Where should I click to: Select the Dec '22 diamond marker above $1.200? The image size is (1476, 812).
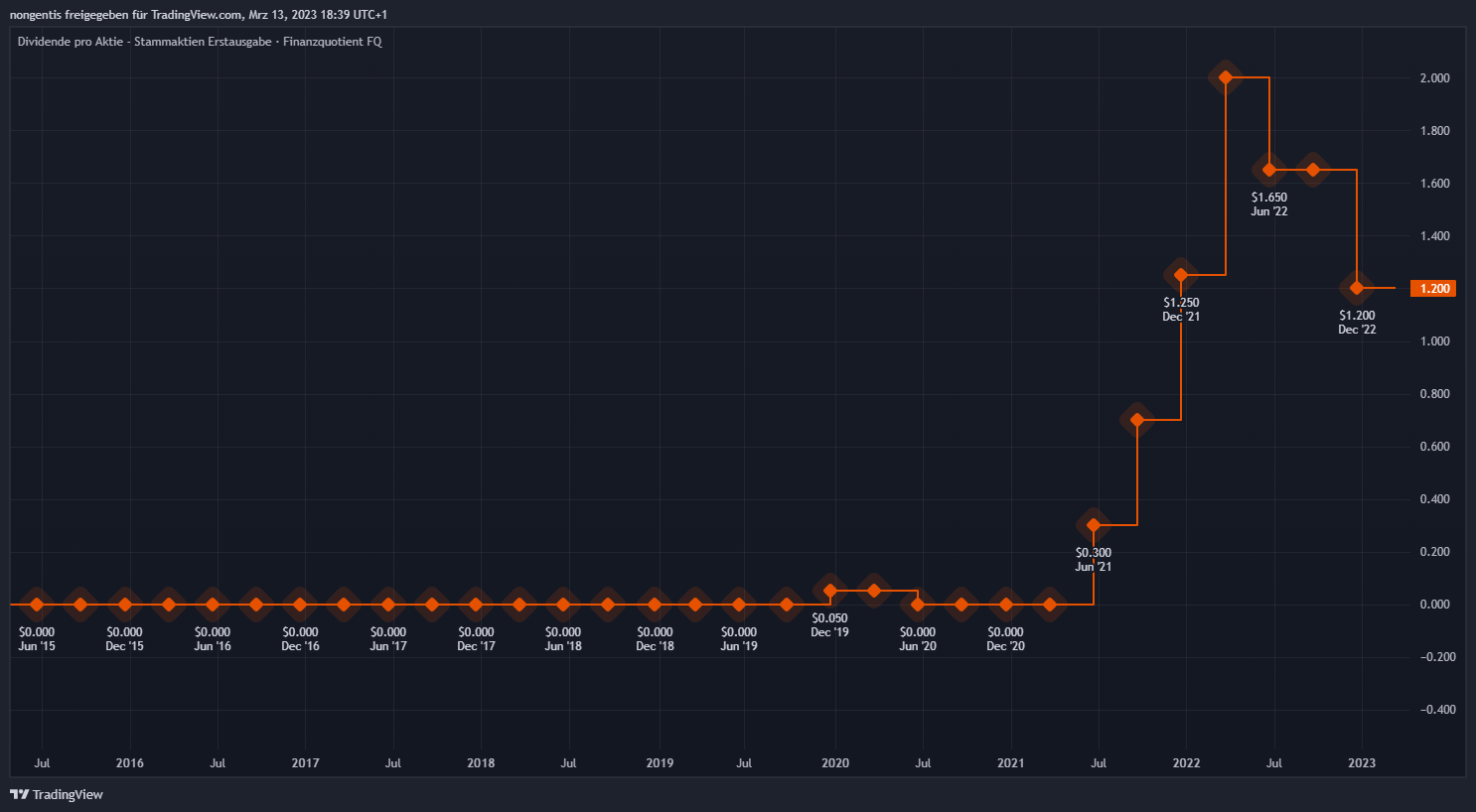pyautogui.click(x=1357, y=288)
